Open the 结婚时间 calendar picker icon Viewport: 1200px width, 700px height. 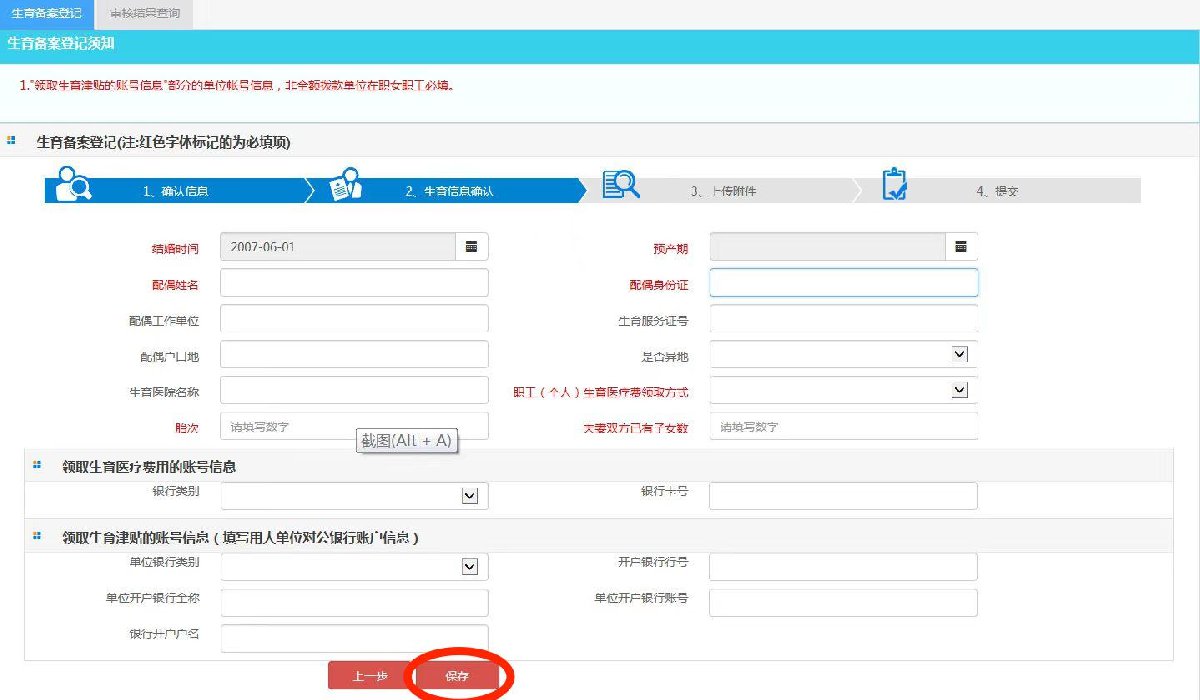471,246
